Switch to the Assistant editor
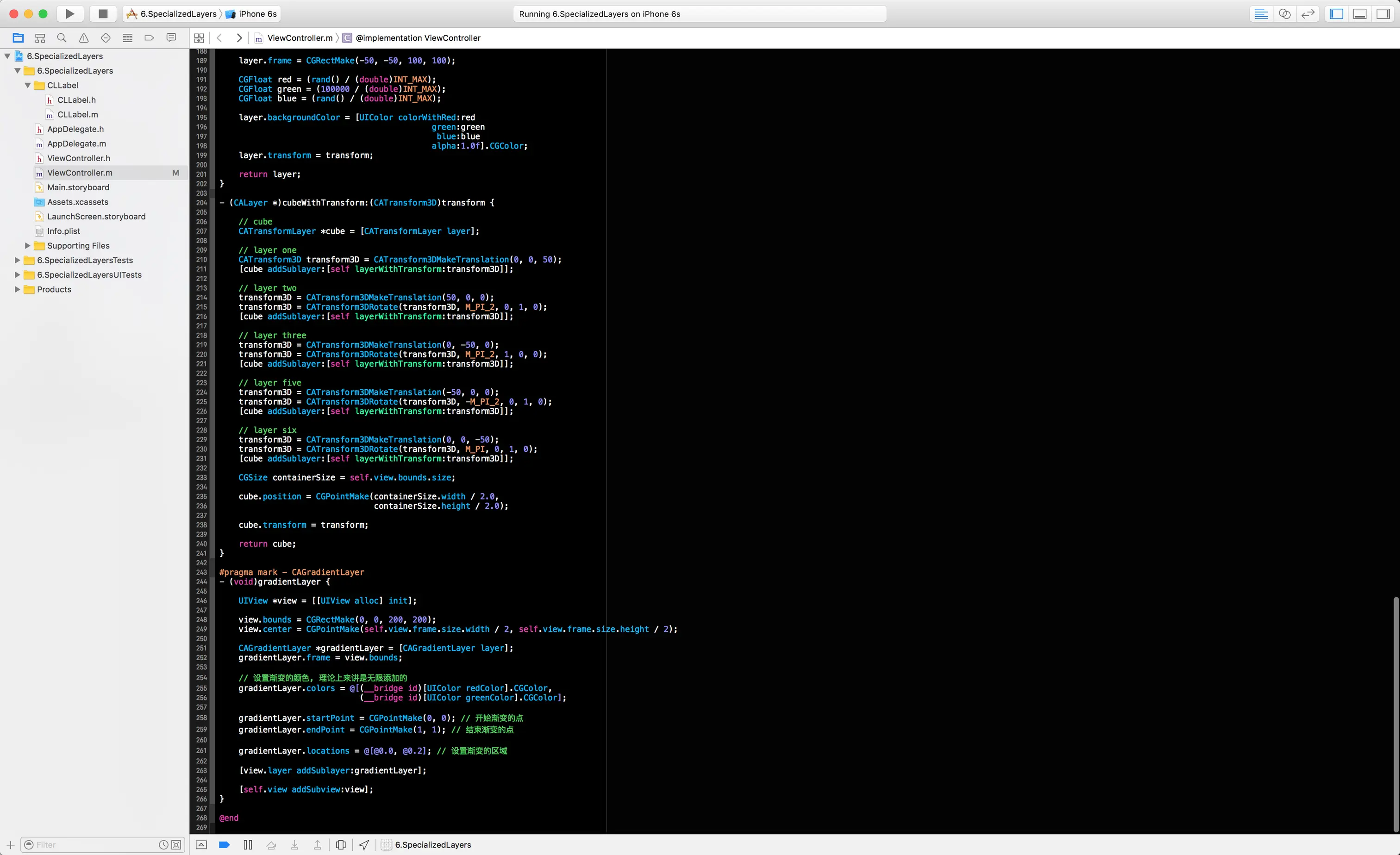This screenshot has width=1400, height=855. tap(1284, 13)
